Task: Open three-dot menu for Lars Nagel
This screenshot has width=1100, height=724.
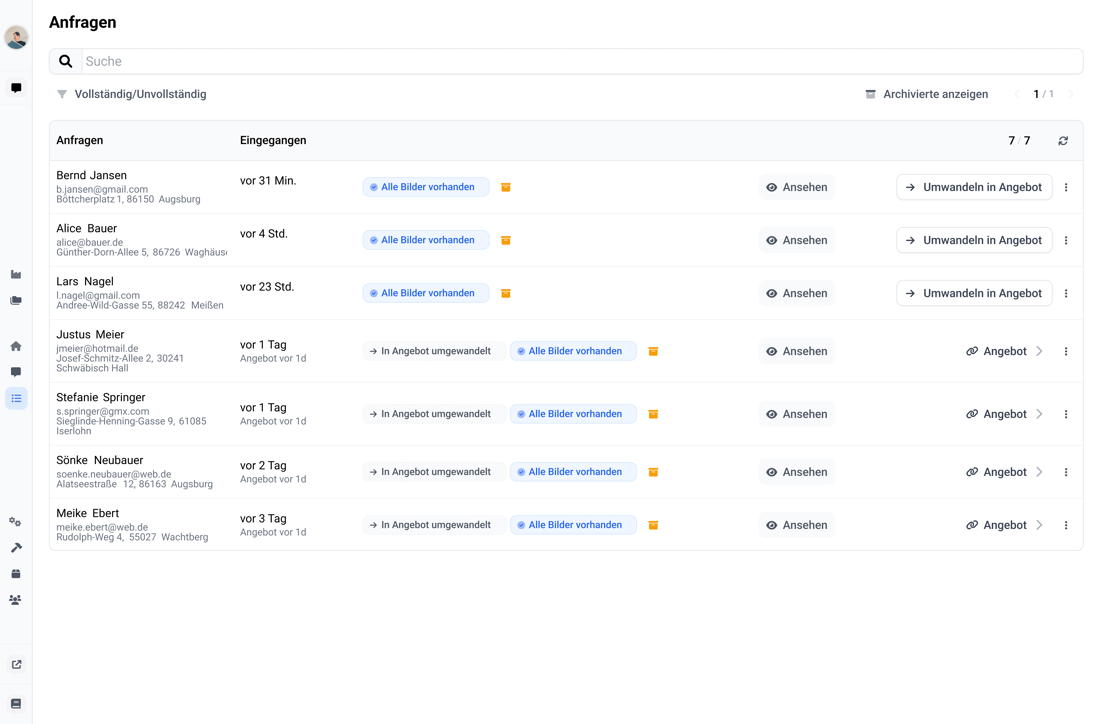Action: [1066, 293]
